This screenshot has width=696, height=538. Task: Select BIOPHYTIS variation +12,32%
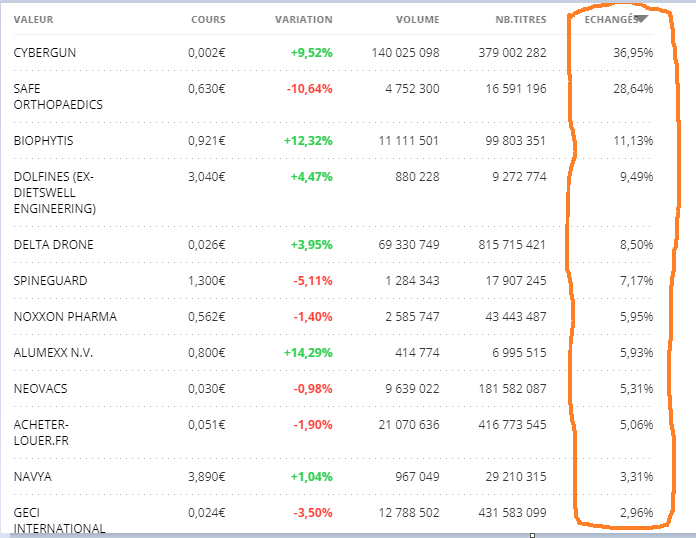coord(308,141)
